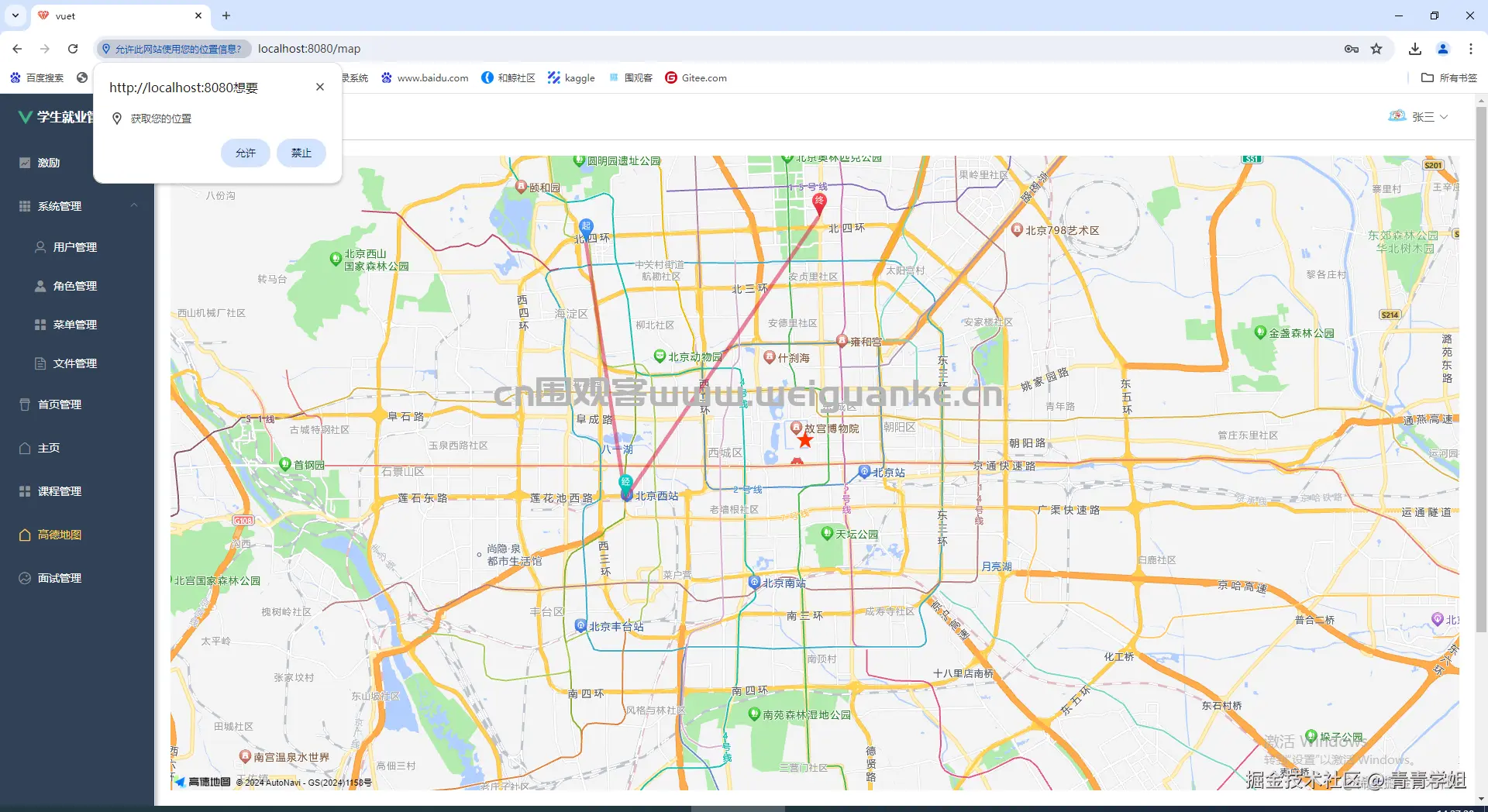This screenshot has height=812, width=1488.
Task: Click the 天坛公园 green park marker
Action: 827,533
